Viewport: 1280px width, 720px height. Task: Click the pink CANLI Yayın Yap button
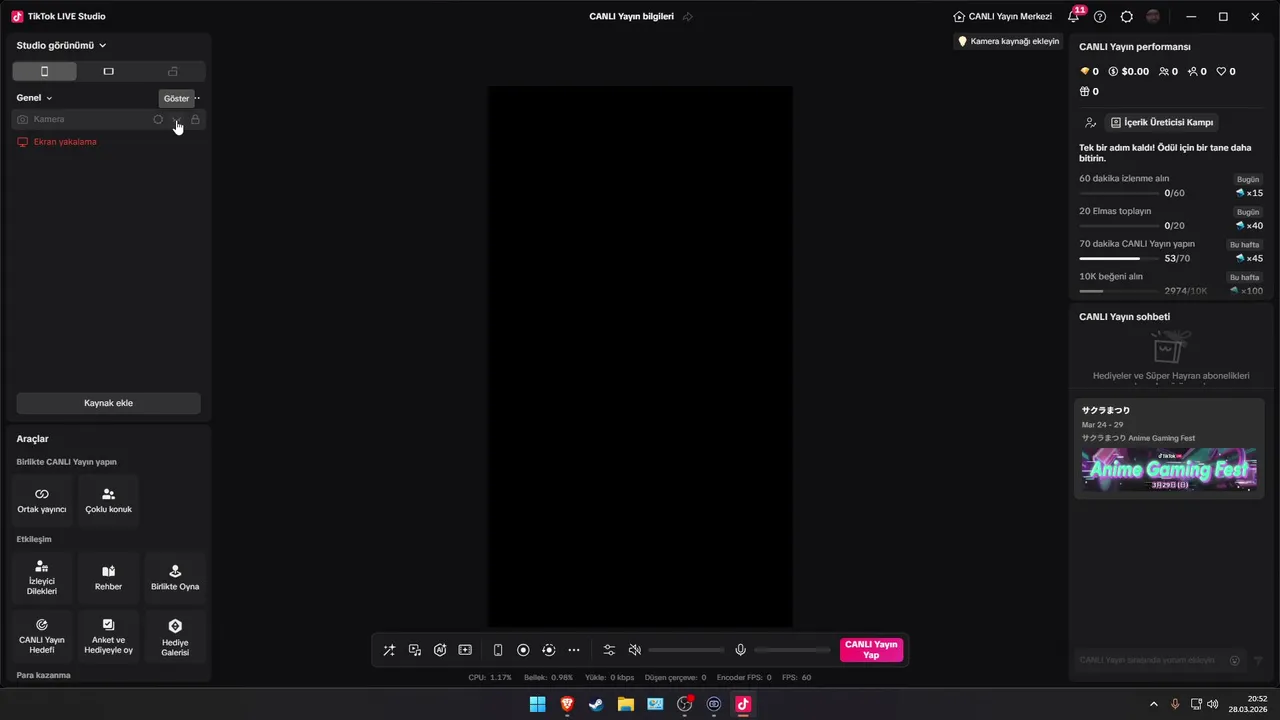[x=871, y=650]
